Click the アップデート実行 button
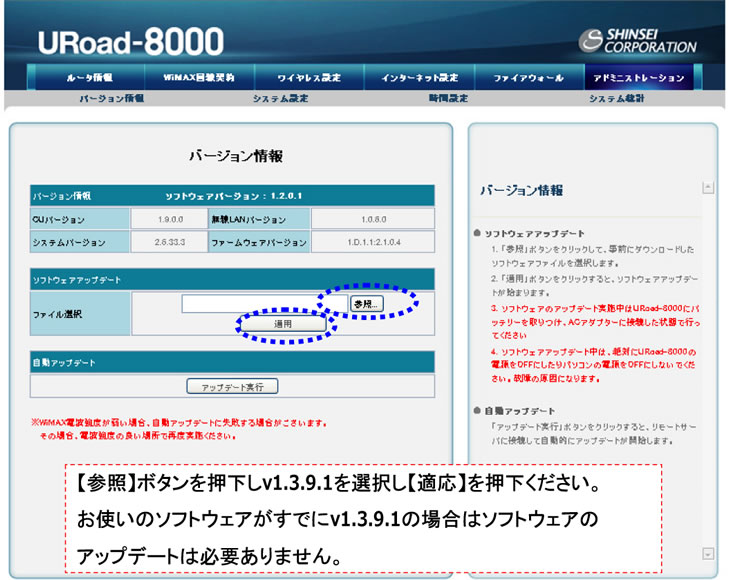Image resolution: width=729 pixels, height=580 pixels. point(232,386)
